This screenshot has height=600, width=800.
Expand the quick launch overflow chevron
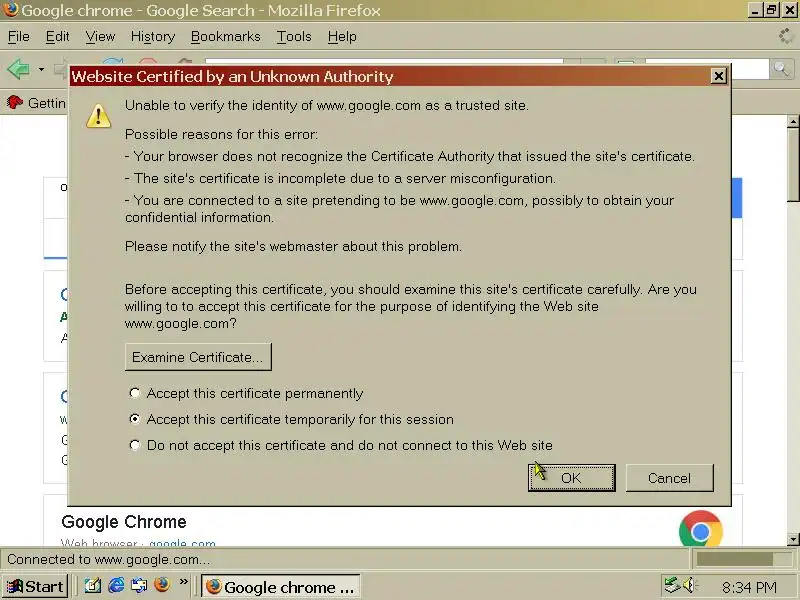coord(184,582)
